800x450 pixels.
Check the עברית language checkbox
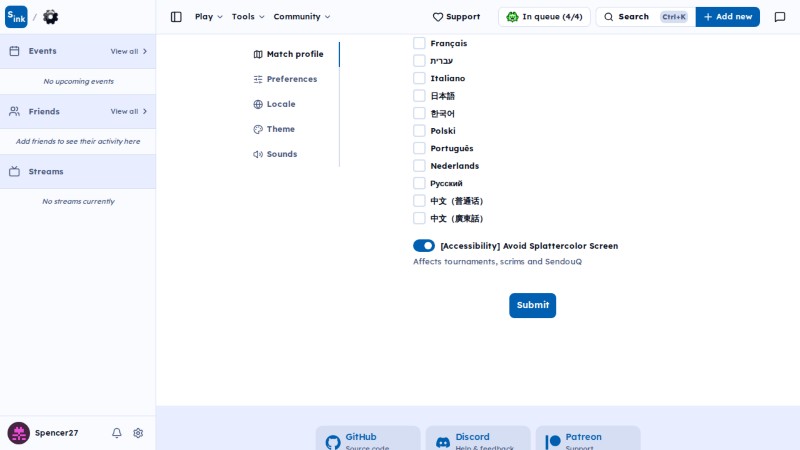(x=419, y=61)
